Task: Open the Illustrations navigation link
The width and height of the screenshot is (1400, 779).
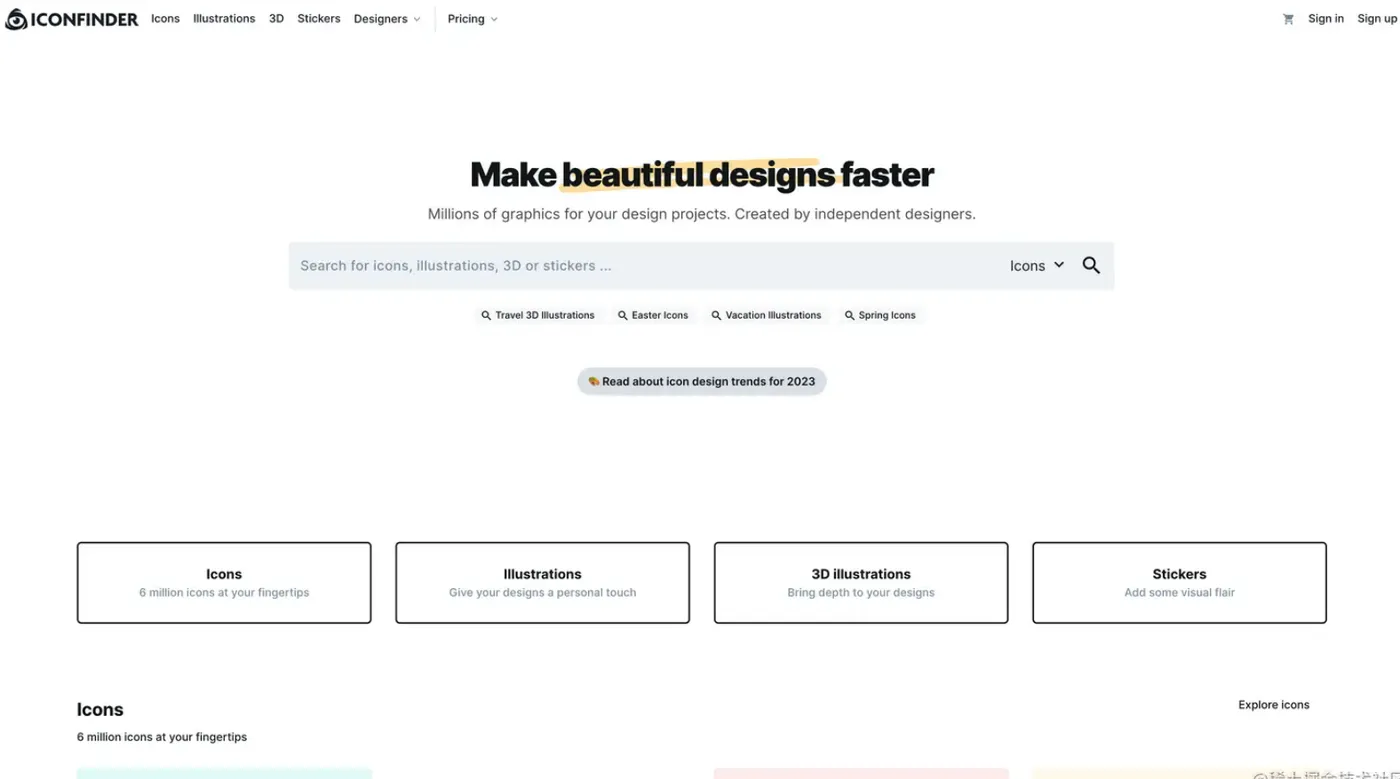Action: point(224,19)
